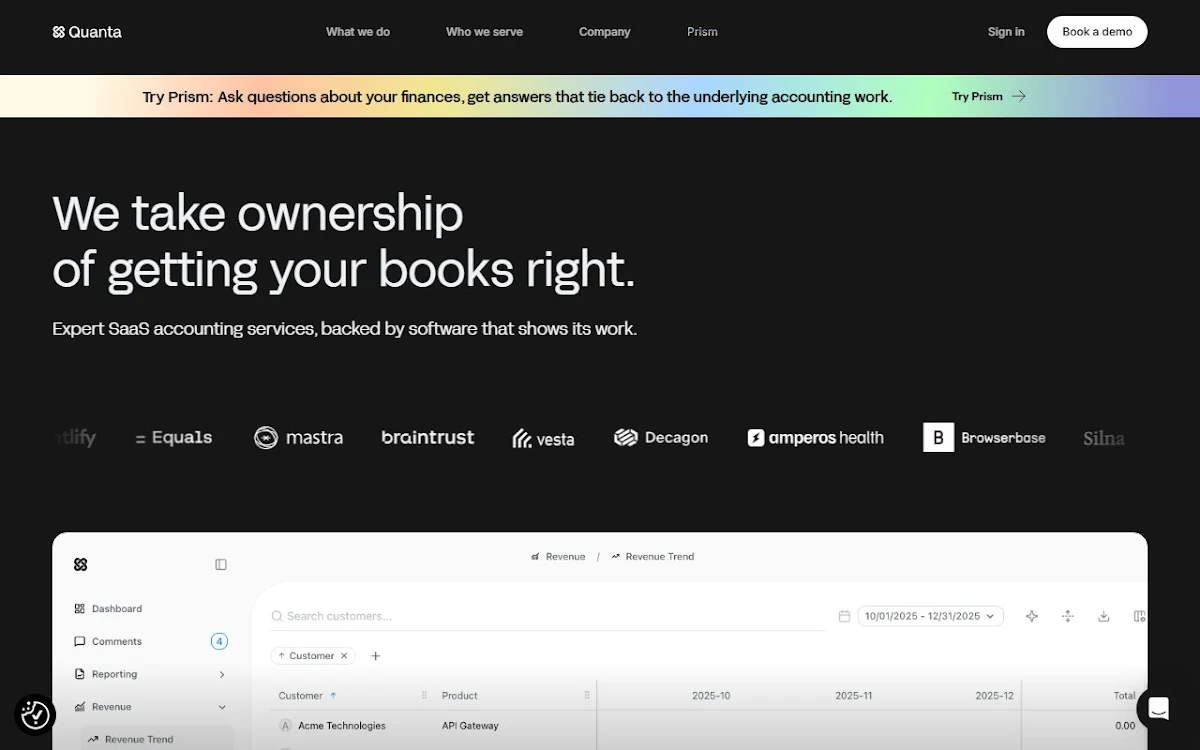
Task: Click the Revenue breadcrumb
Action: 558,556
